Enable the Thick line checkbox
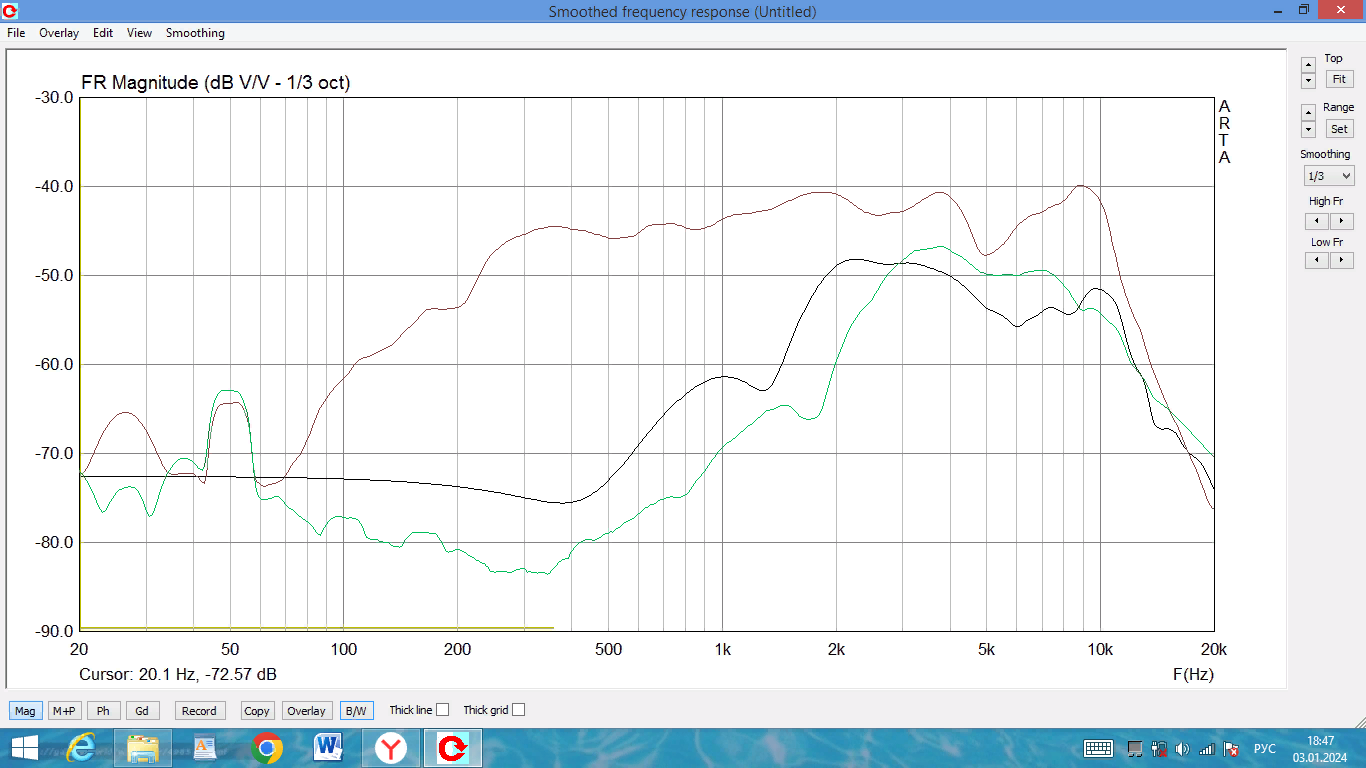 (x=443, y=710)
